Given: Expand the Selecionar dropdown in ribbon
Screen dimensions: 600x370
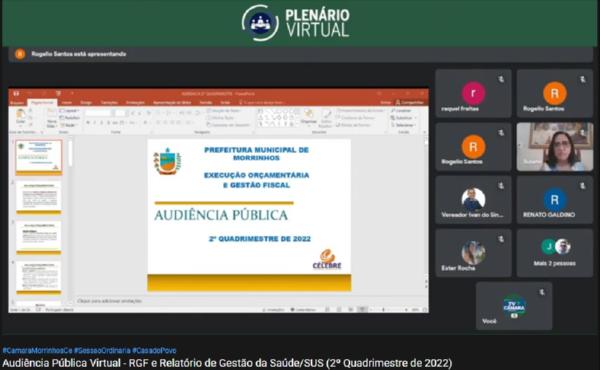Looking at the screenshot, I should click(403, 125).
